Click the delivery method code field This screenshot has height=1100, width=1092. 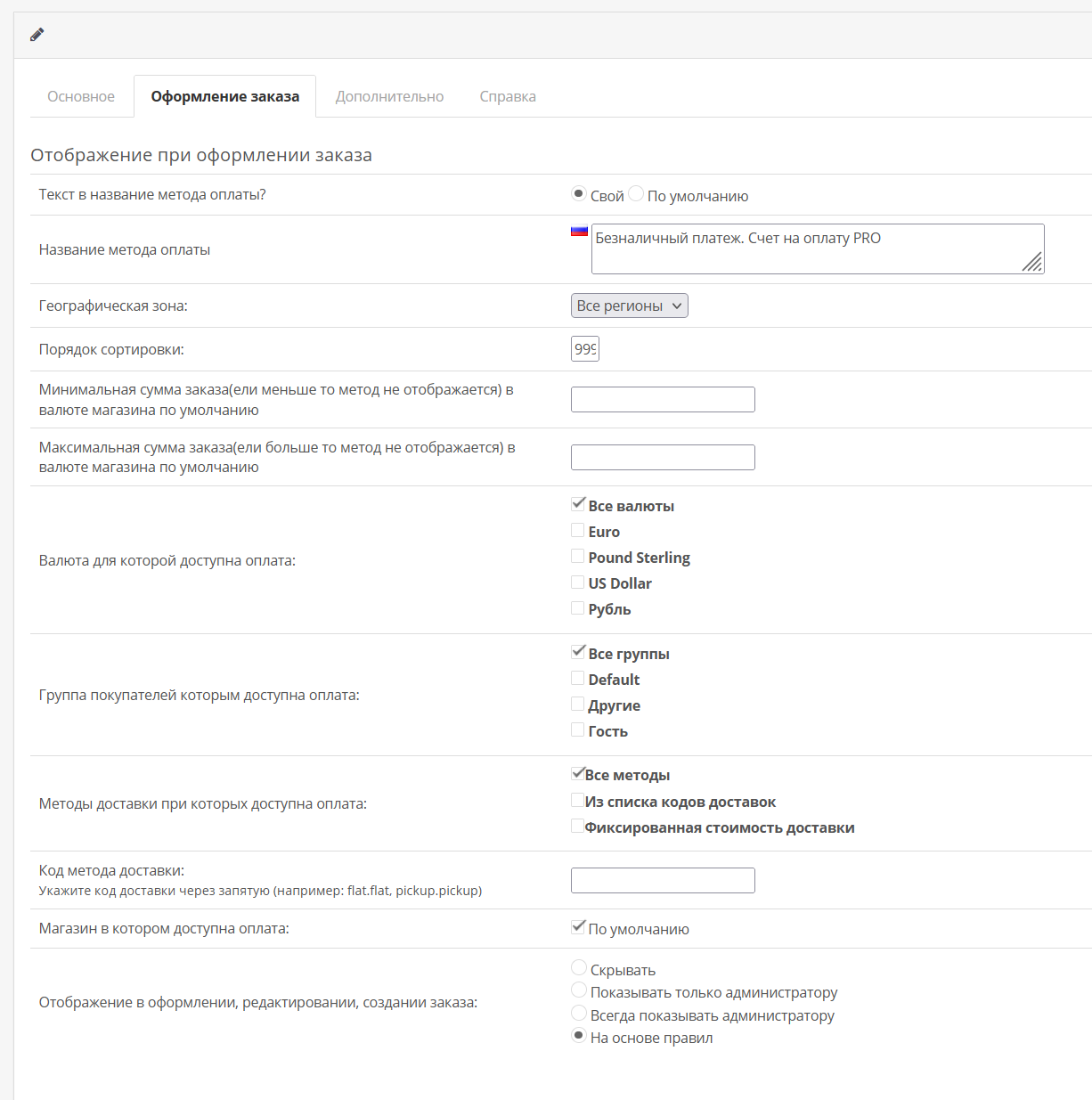[x=663, y=881]
